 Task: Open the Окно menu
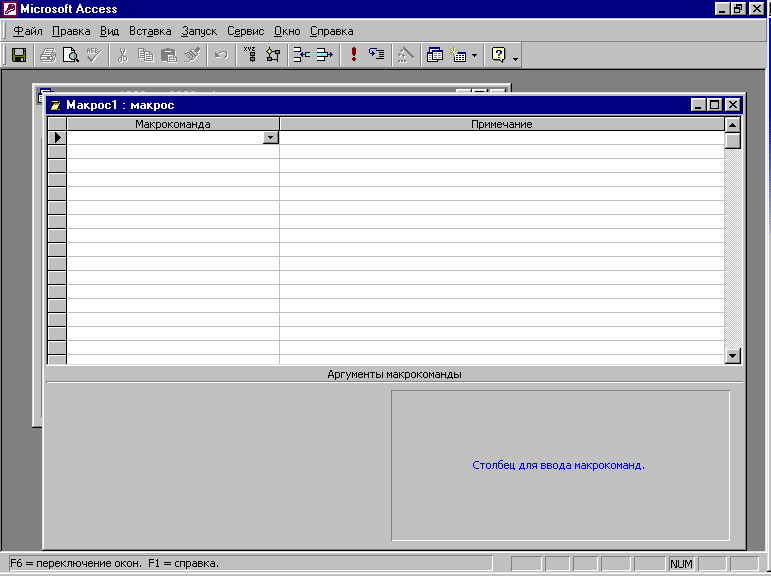[287, 31]
